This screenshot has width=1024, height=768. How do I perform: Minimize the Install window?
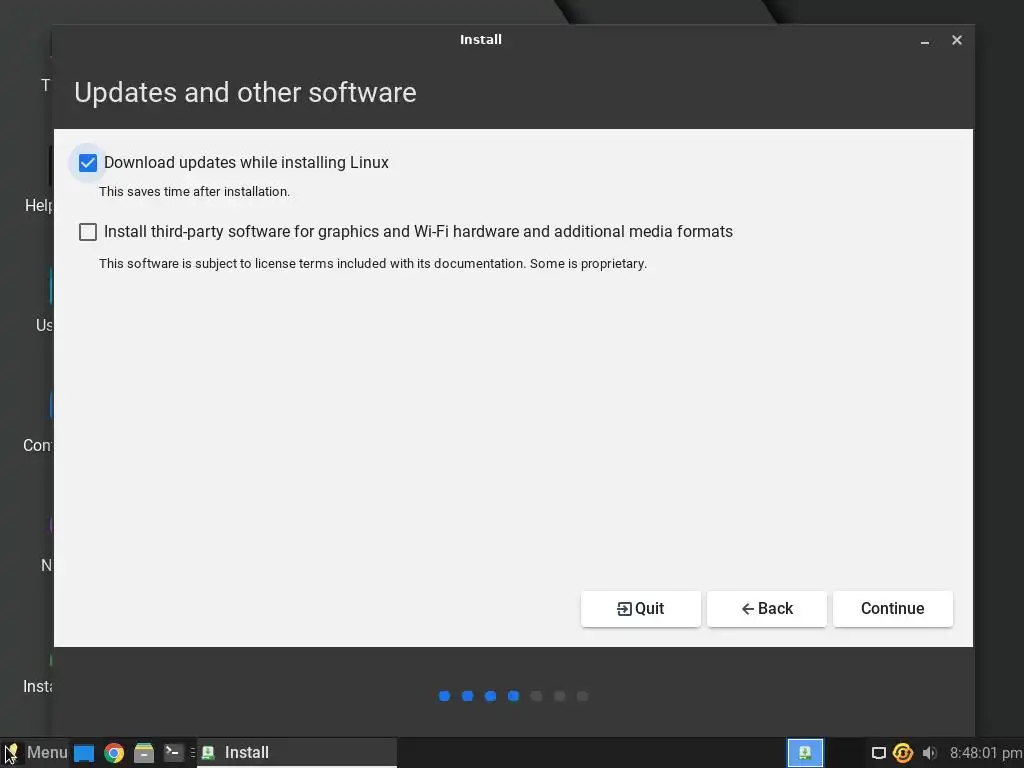[x=925, y=40]
